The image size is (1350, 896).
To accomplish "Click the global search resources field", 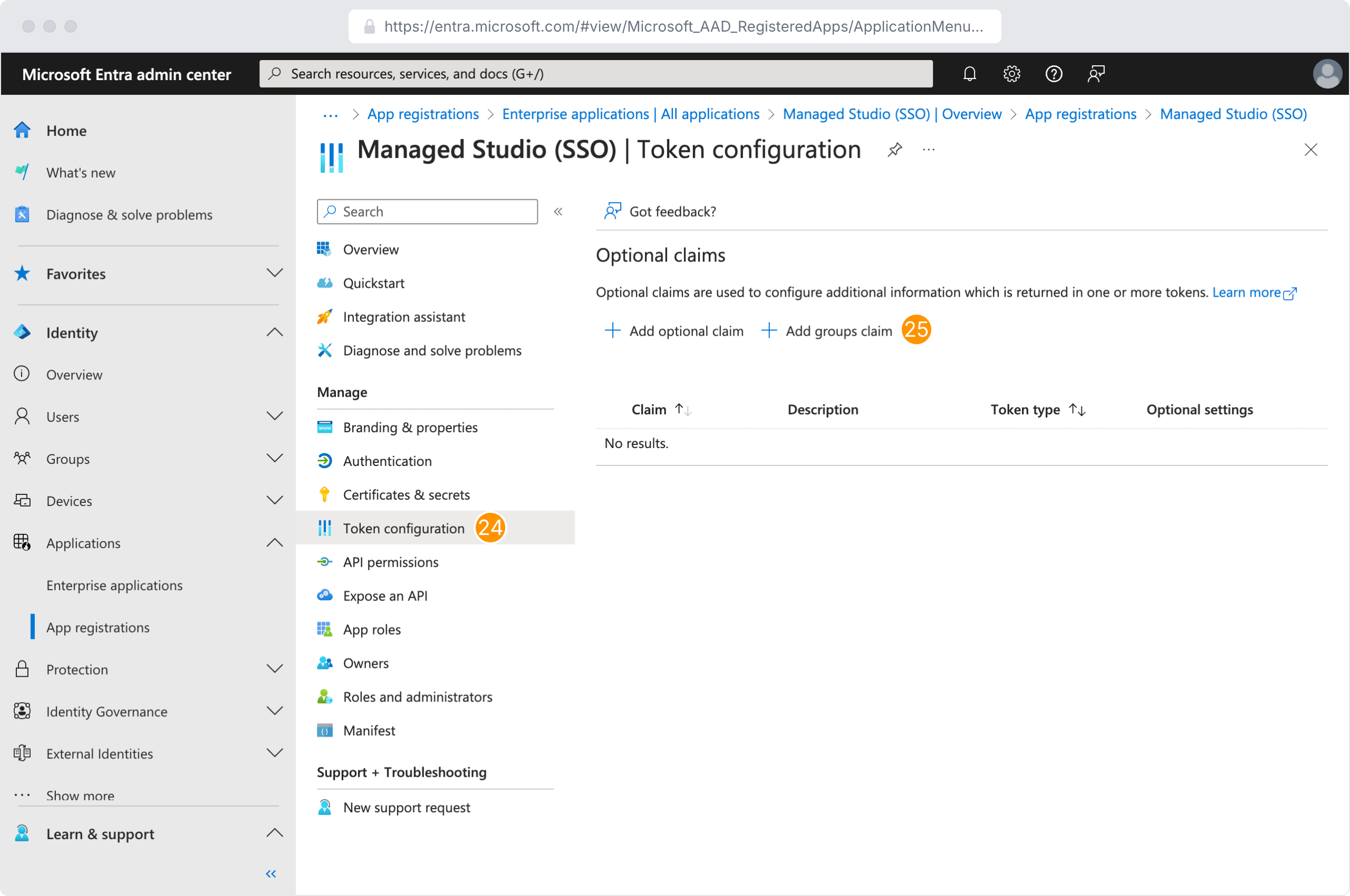I will 595,74.
